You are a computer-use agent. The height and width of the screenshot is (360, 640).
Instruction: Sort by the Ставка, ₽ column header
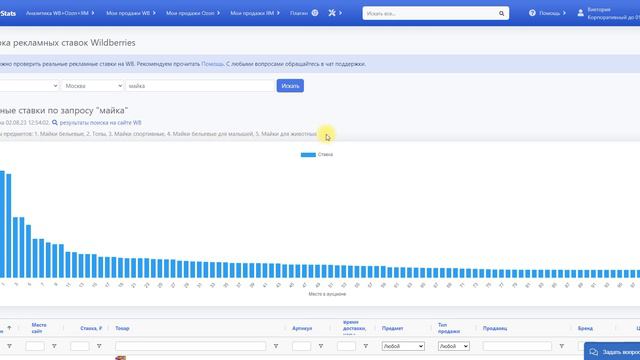[91, 328]
